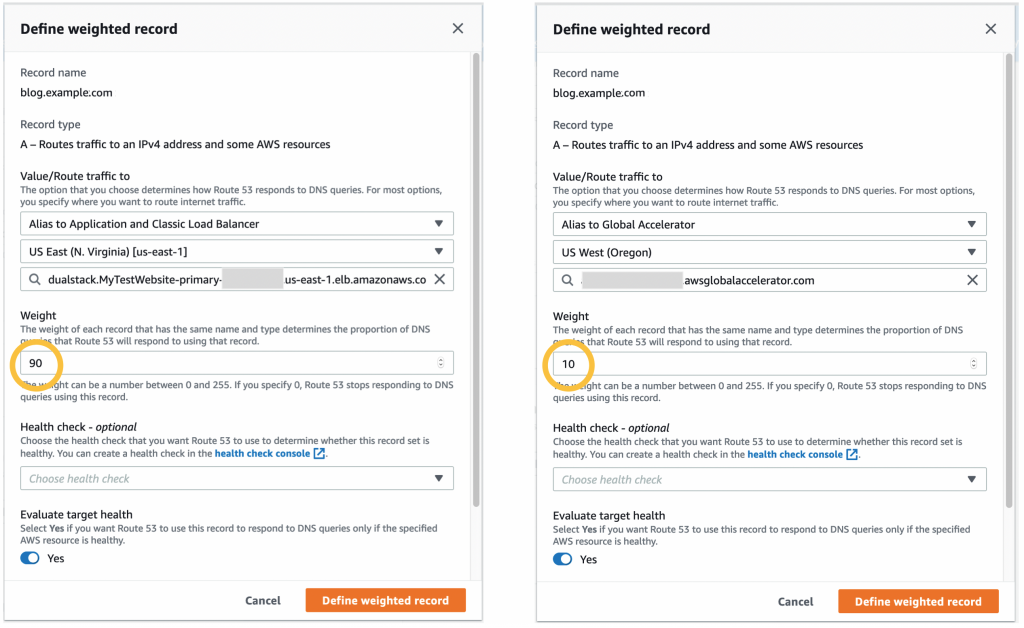
Task: Open the US East (N. Virginia) region dropdown
Action: click(x=236, y=251)
